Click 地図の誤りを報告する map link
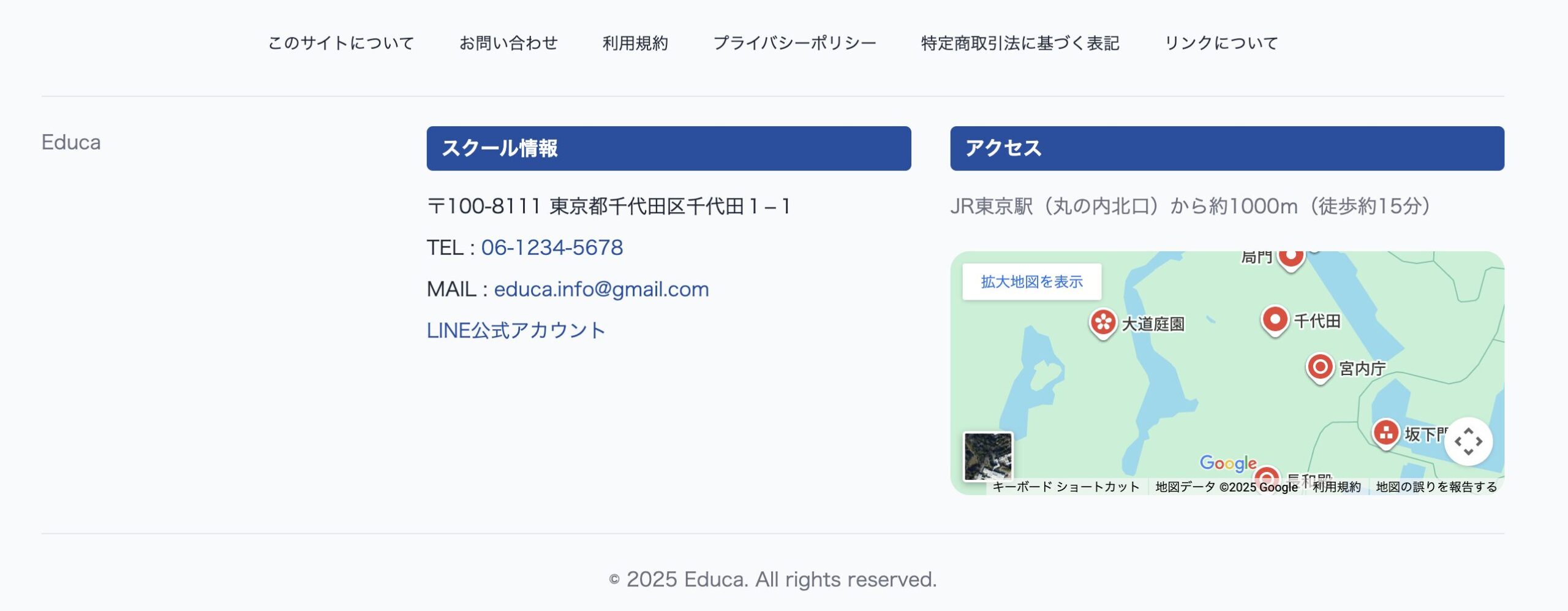This screenshot has width=1568, height=611. [x=1436, y=487]
